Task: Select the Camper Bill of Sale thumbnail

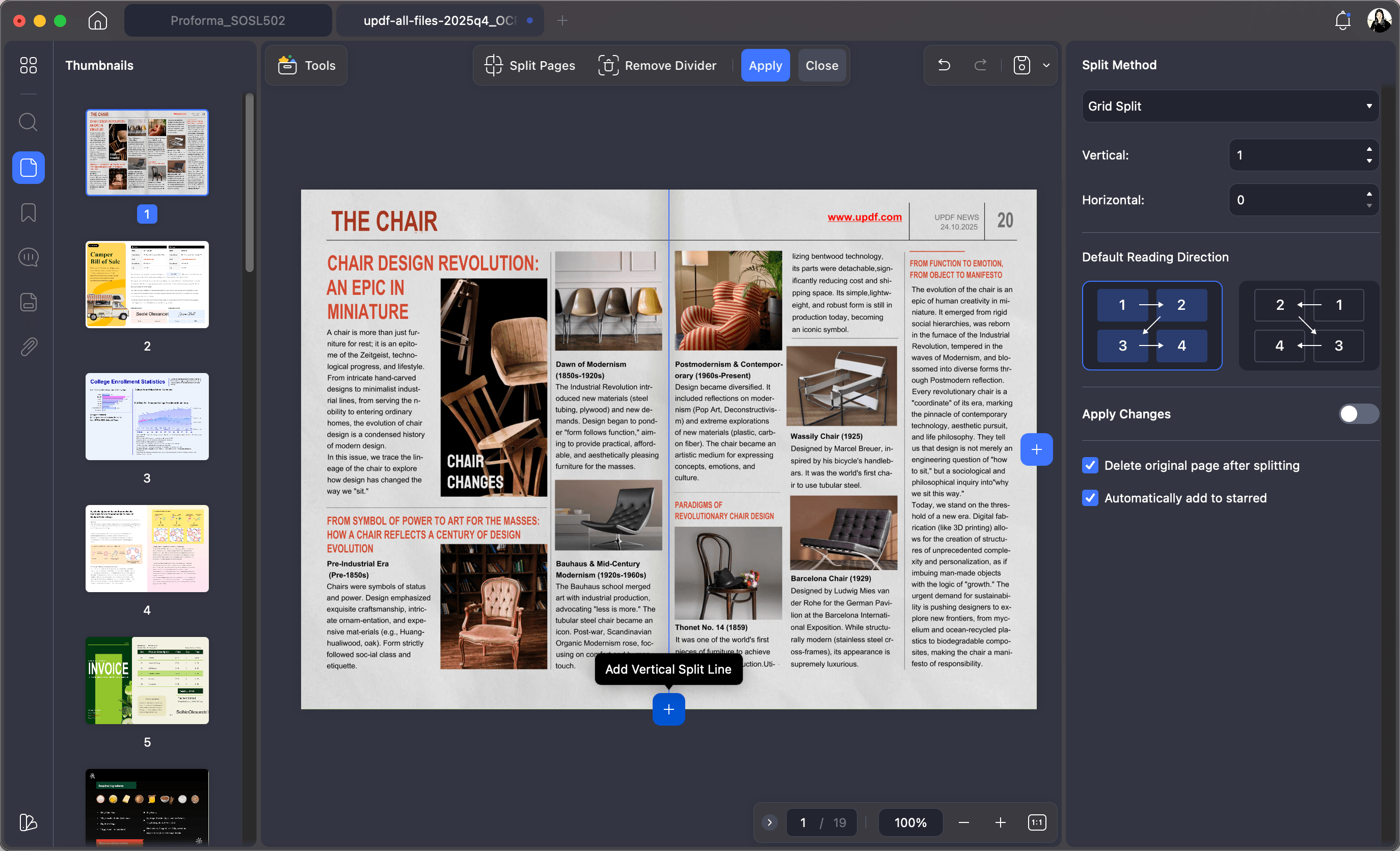Action: point(147,285)
